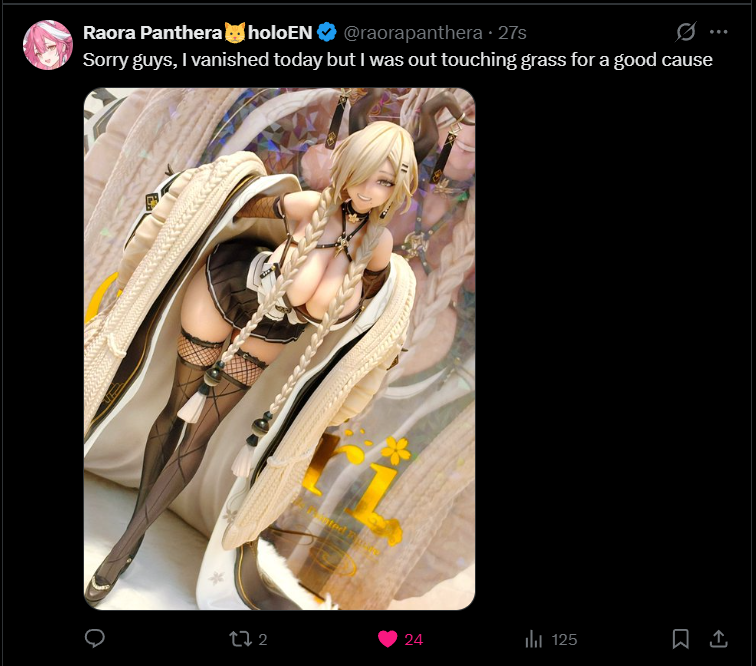The height and width of the screenshot is (666, 756).
Task: Click the reply speech bubble icon
Action: 94,639
